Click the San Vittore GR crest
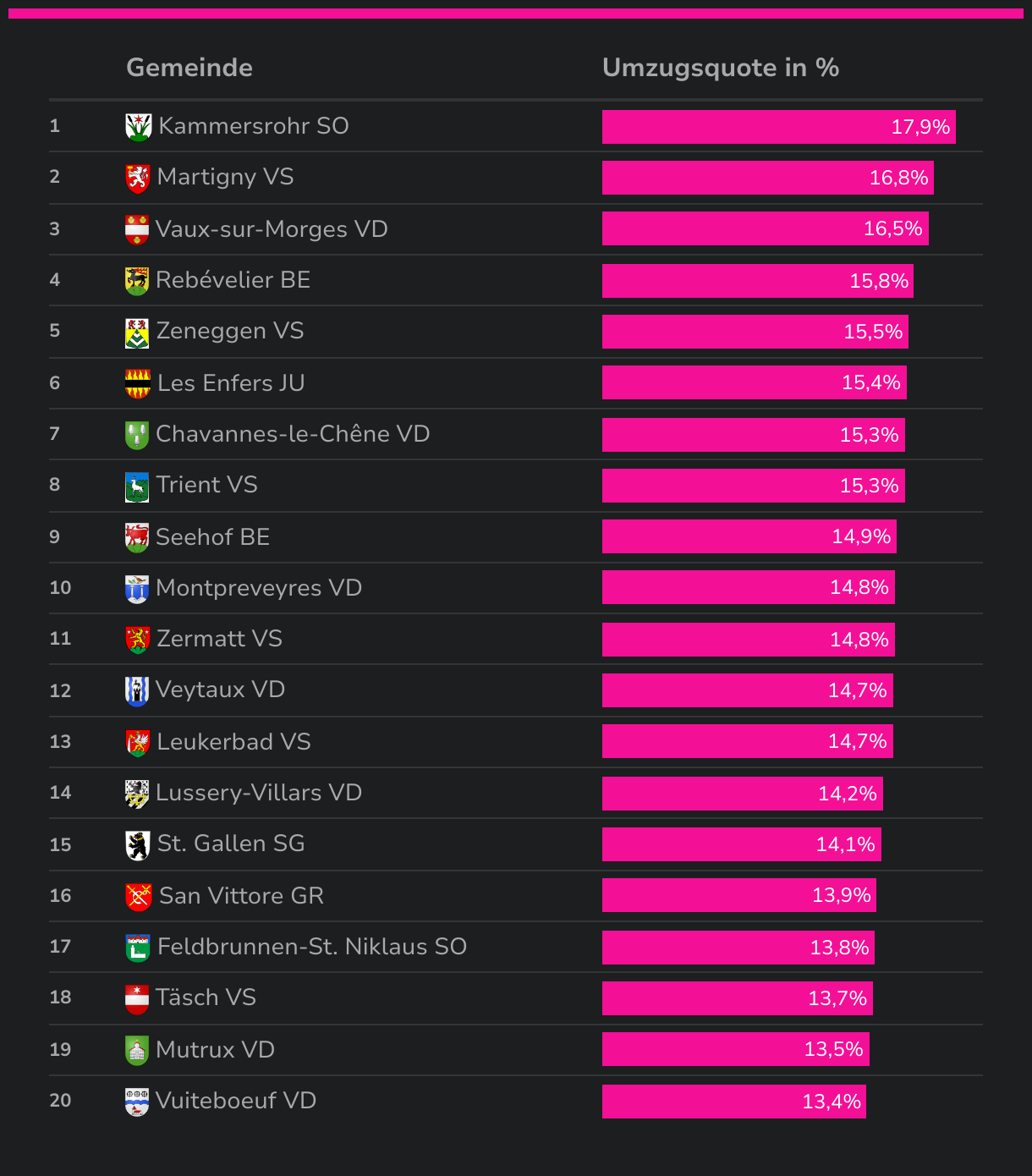 (x=138, y=897)
